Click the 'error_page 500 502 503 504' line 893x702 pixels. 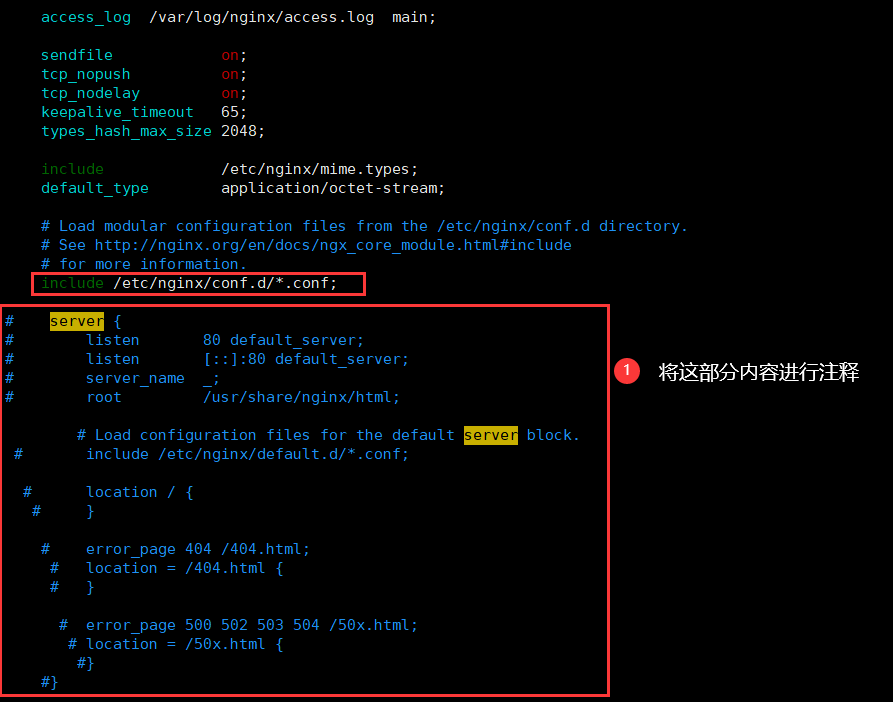pos(252,625)
